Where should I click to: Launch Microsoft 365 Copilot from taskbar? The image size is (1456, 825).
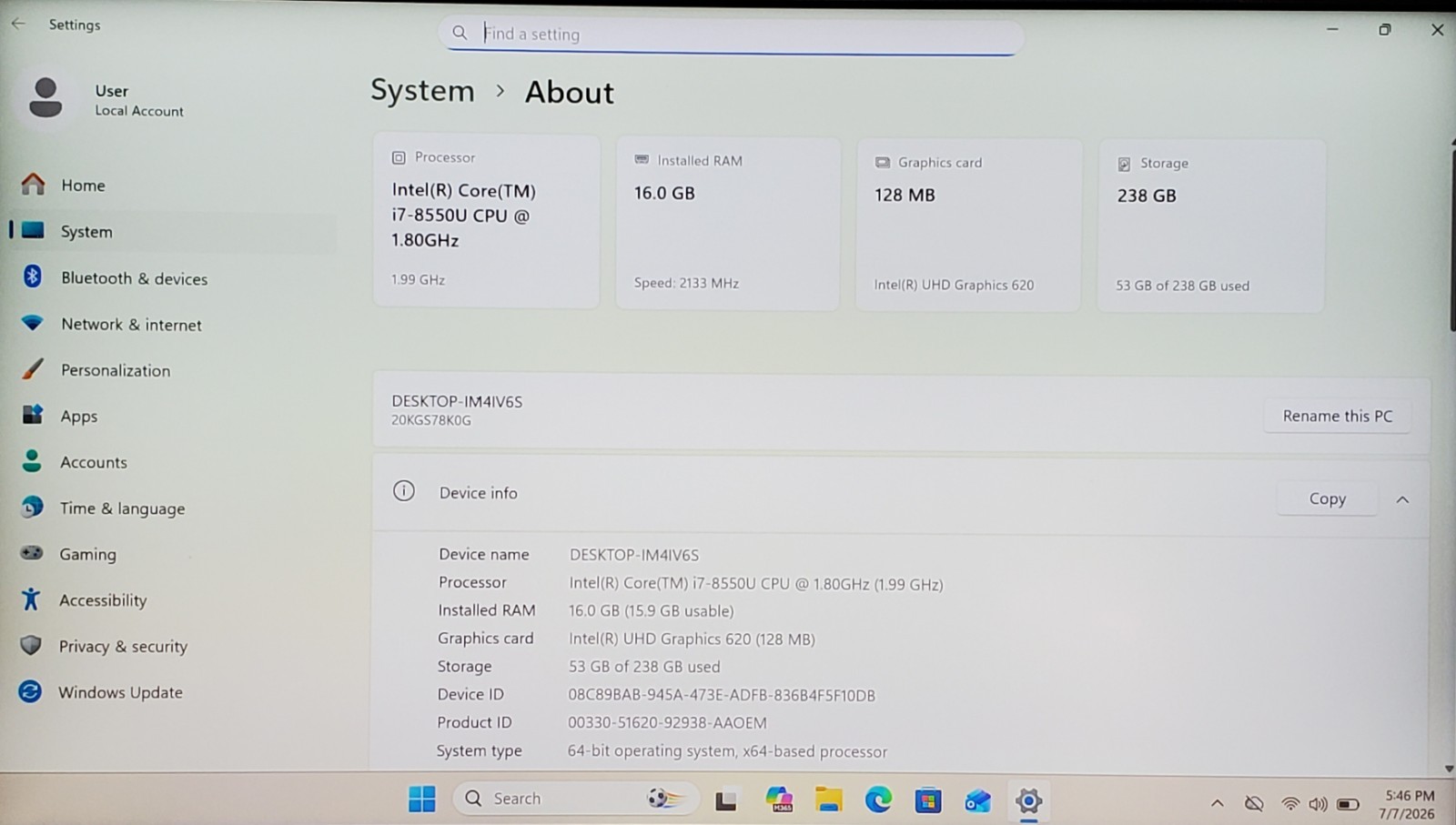coord(779,800)
